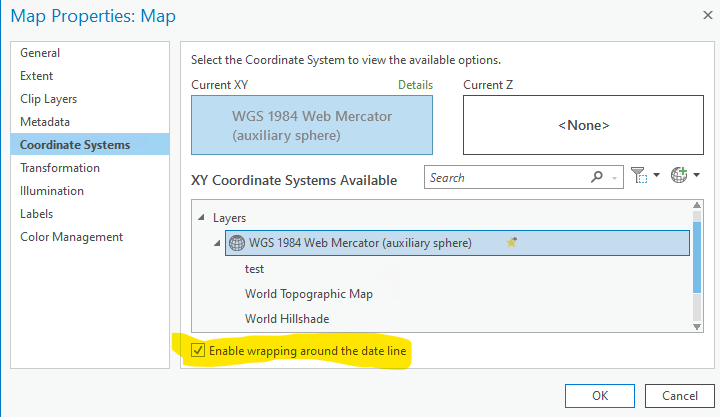Switch to the Transformation tab
This screenshot has width=720, height=417.
point(60,168)
